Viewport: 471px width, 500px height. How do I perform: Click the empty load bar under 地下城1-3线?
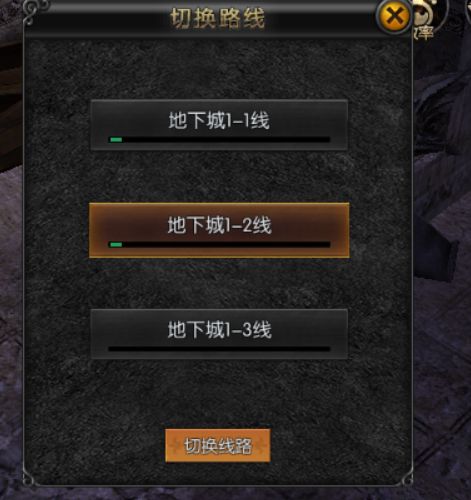[219, 349]
